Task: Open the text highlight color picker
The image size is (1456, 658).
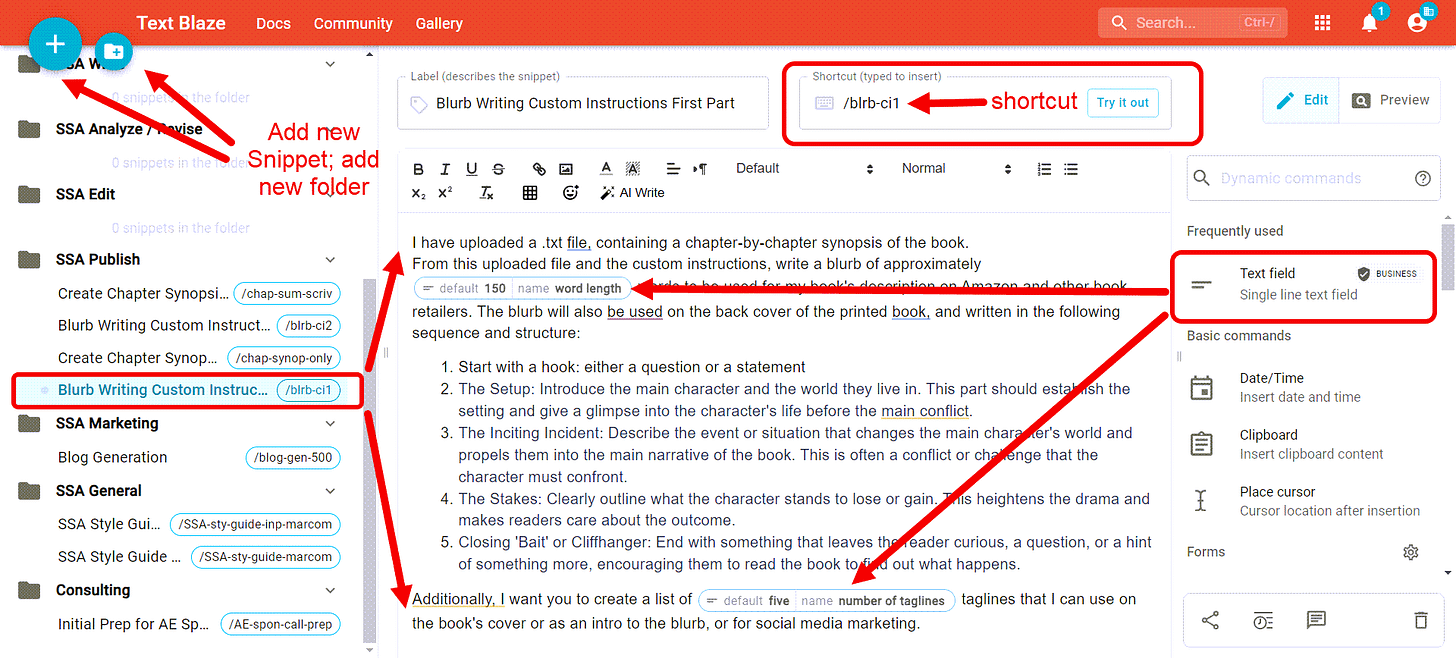Action: [x=632, y=169]
